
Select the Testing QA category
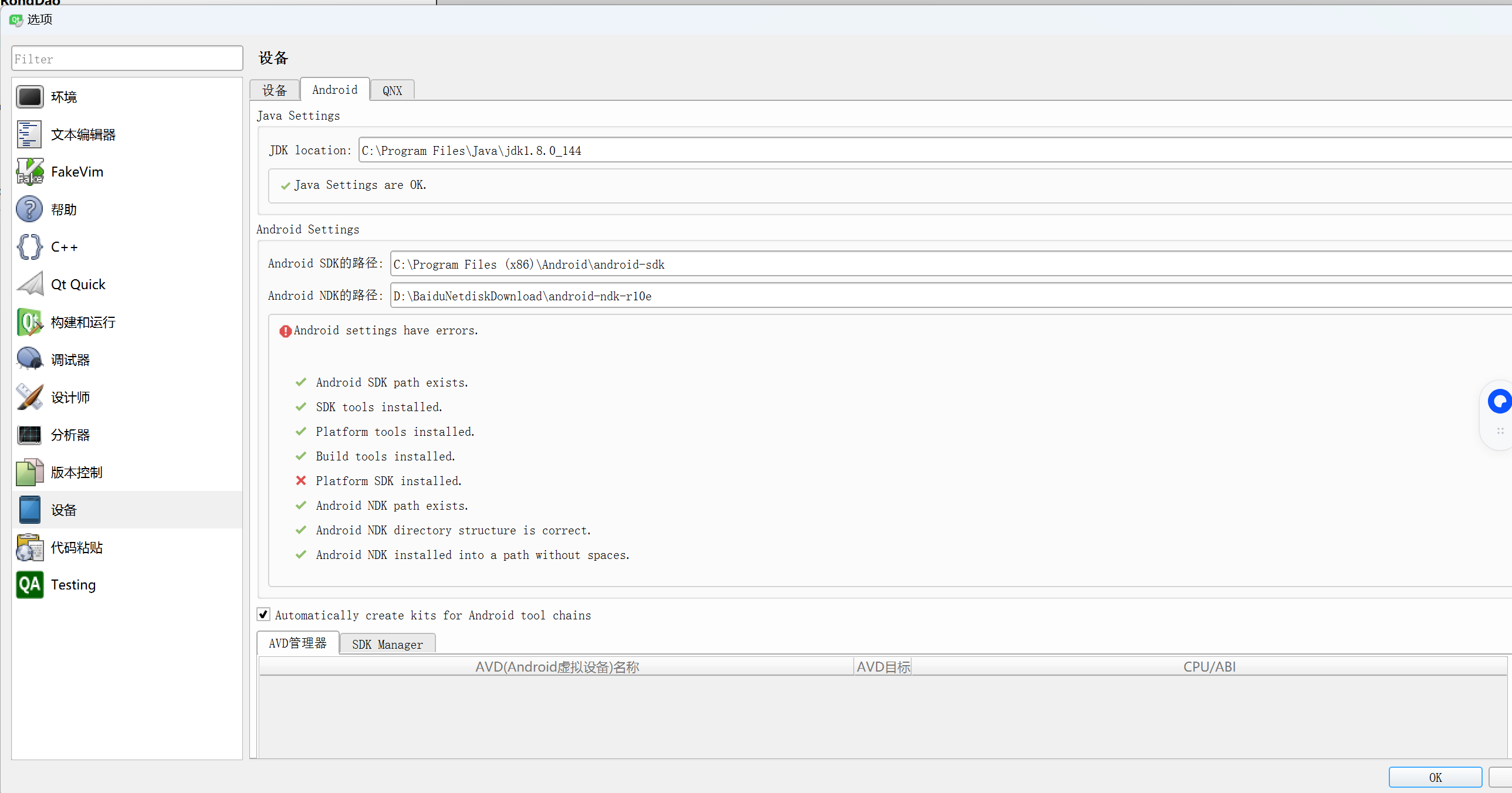coord(72,585)
